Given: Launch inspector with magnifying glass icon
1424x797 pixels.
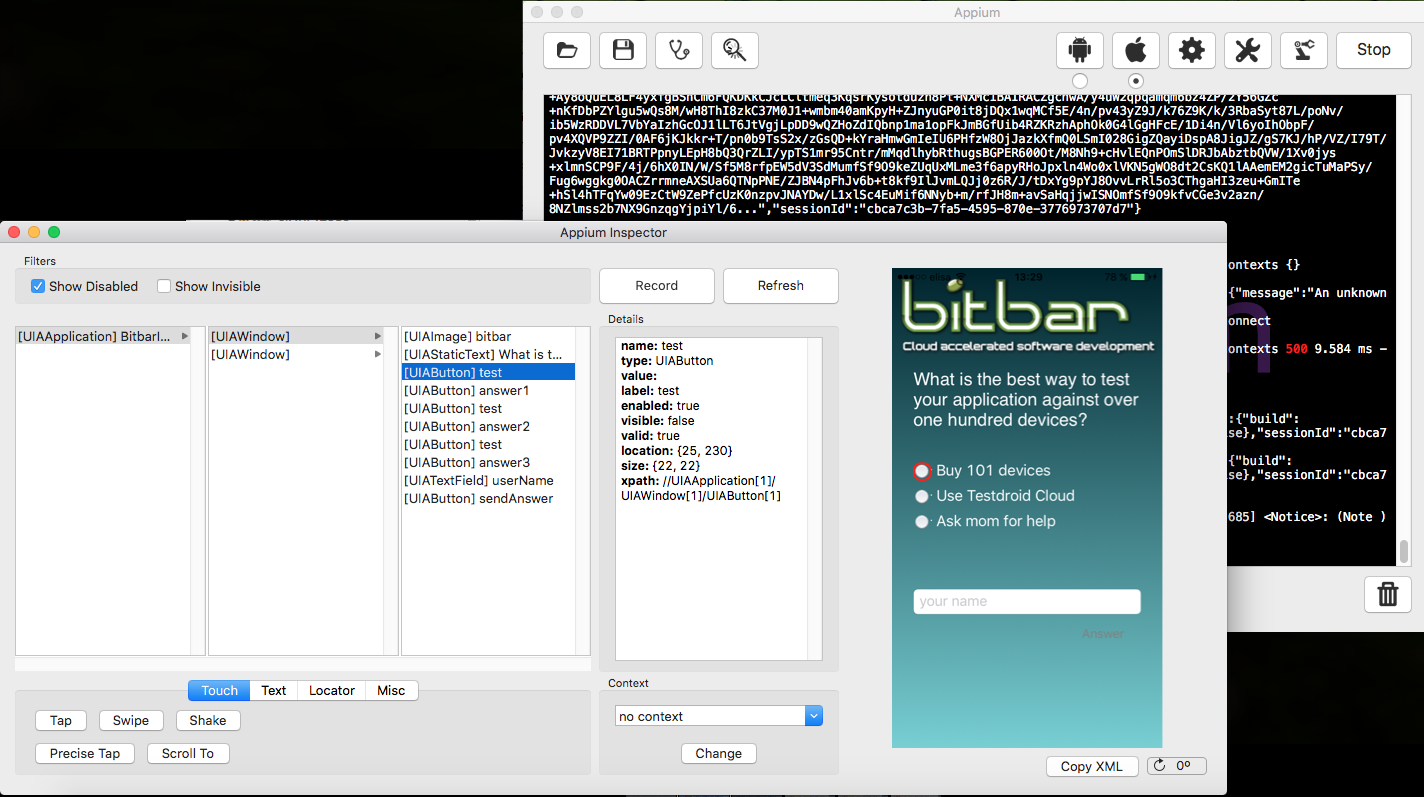Looking at the screenshot, I should pos(735,50).
